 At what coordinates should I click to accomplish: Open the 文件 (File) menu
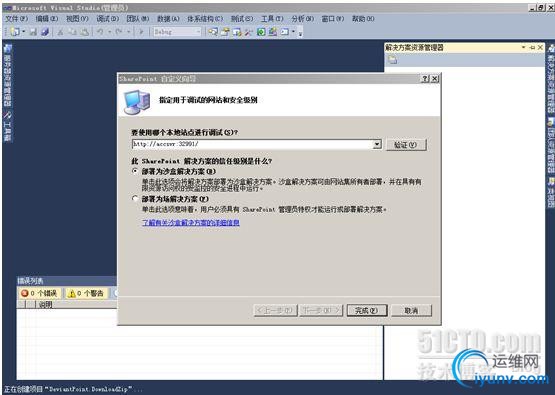[16, 18]
